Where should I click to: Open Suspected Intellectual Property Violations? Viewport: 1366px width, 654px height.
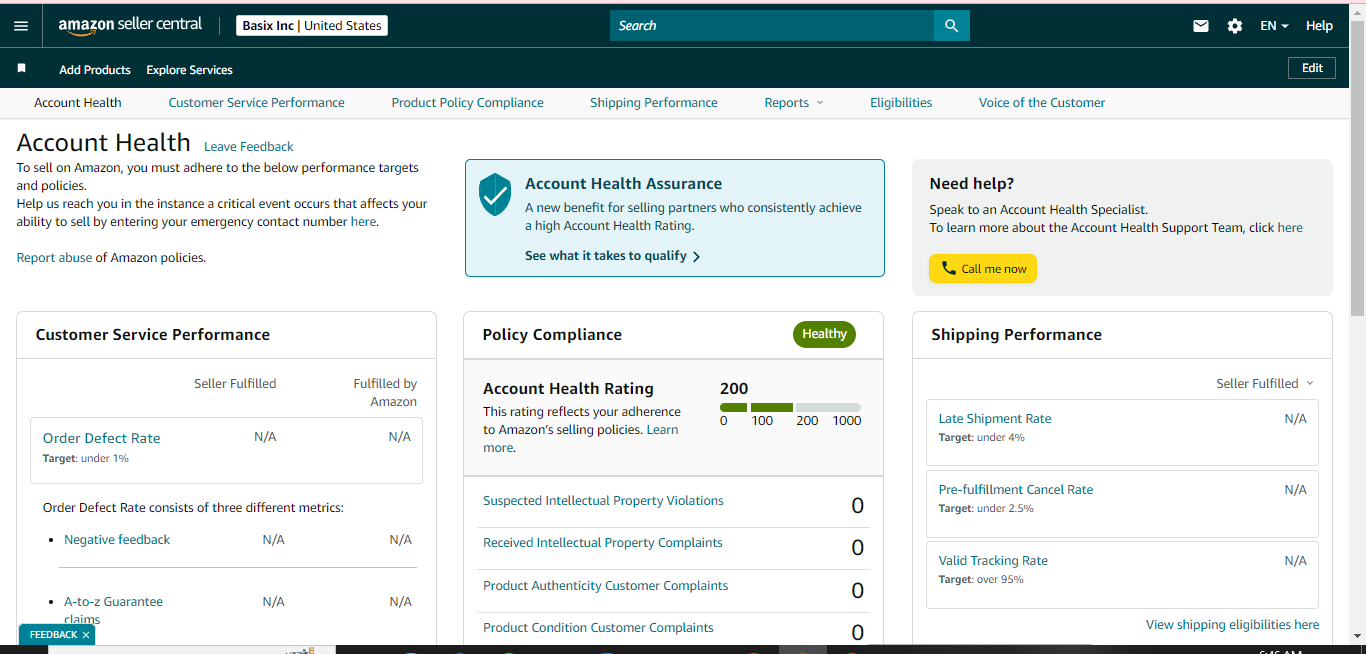tap(603, 501)
